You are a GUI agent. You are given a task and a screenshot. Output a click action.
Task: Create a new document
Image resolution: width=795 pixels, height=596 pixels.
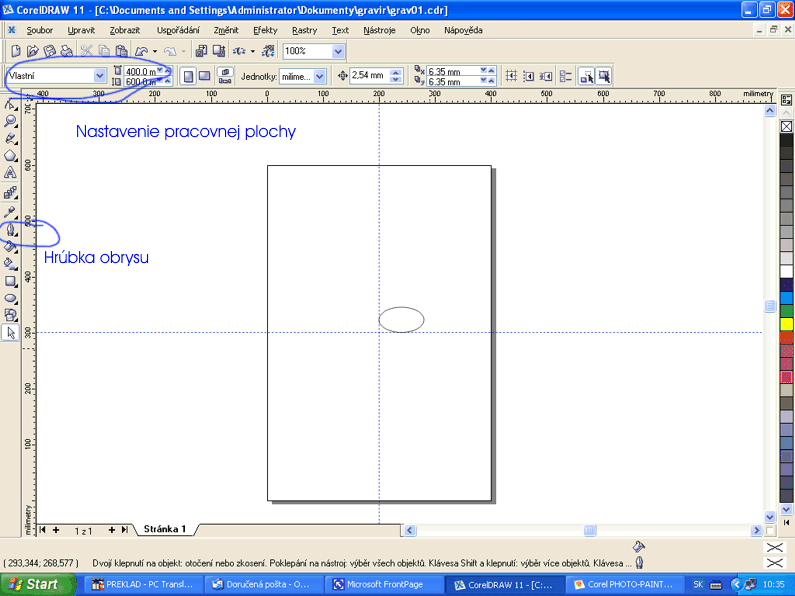point(16,51)
